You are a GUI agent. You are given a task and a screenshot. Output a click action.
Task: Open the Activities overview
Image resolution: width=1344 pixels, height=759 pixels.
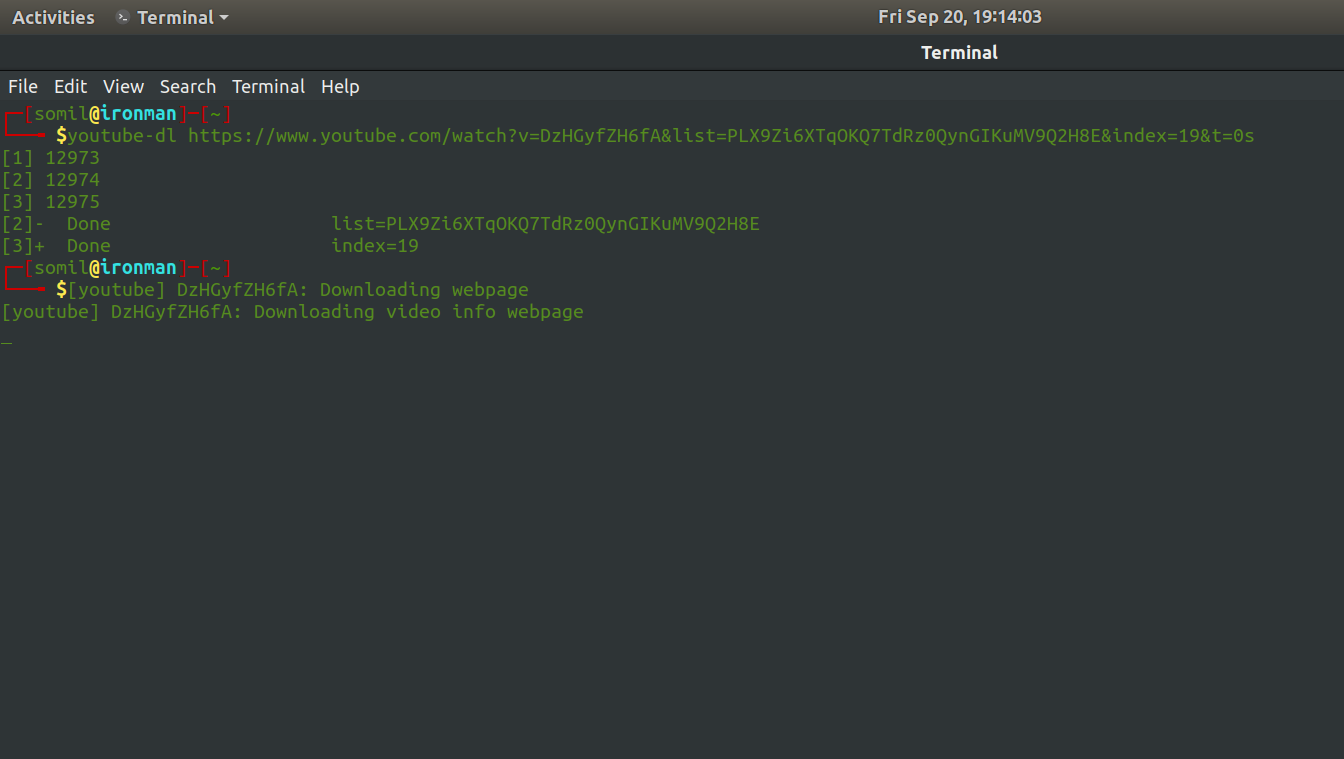53,17
